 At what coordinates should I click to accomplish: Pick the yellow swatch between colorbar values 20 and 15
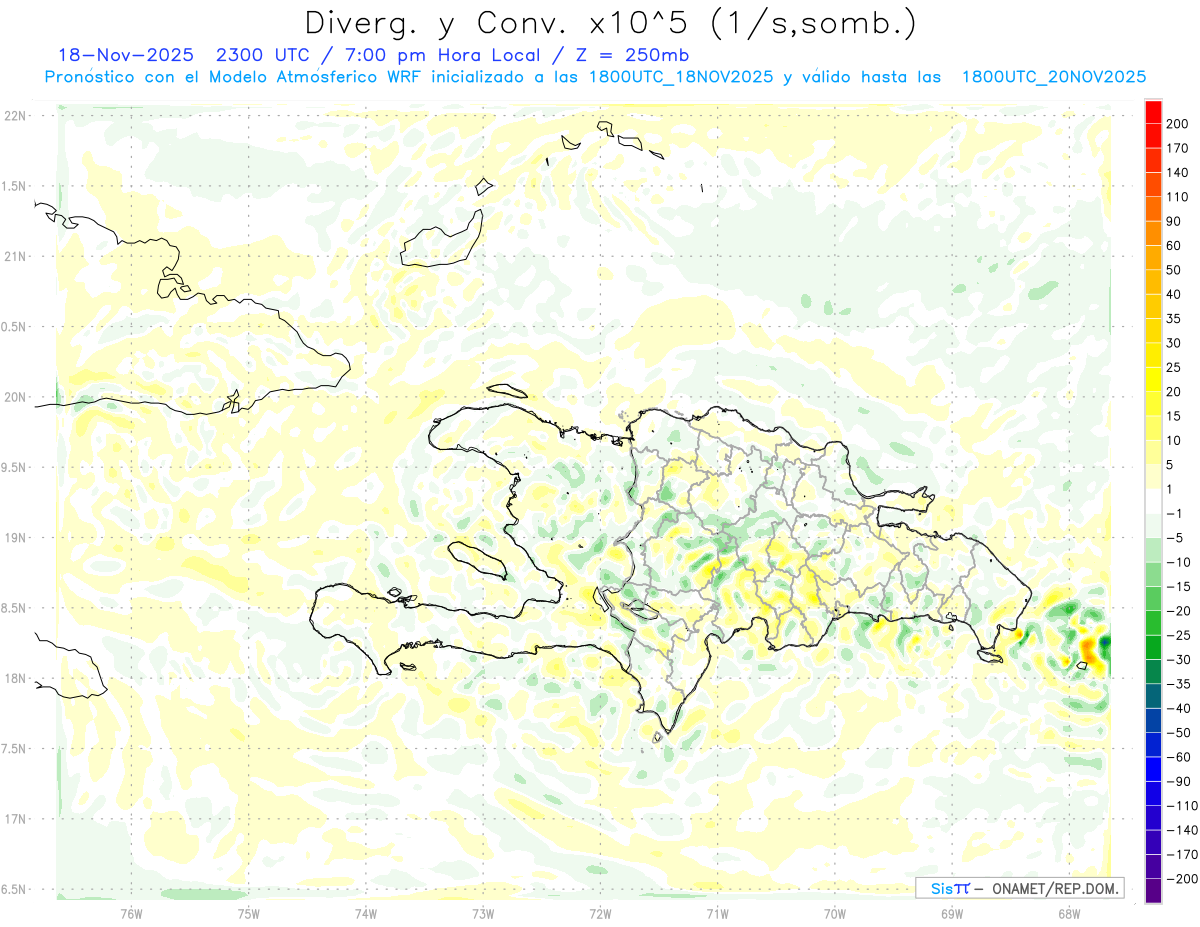(1153, 404)
